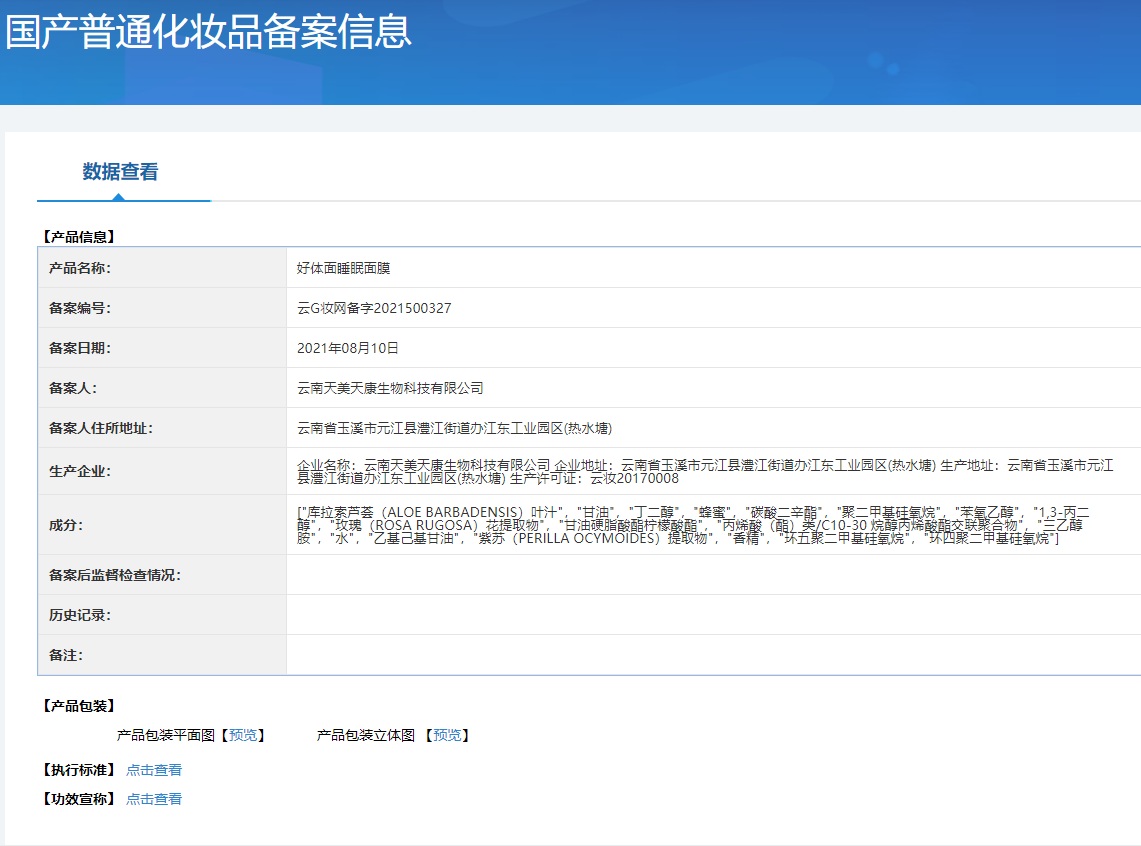Click the 生产企业 details text
This screenshot has width=1141, height=846.
[700, 471]
